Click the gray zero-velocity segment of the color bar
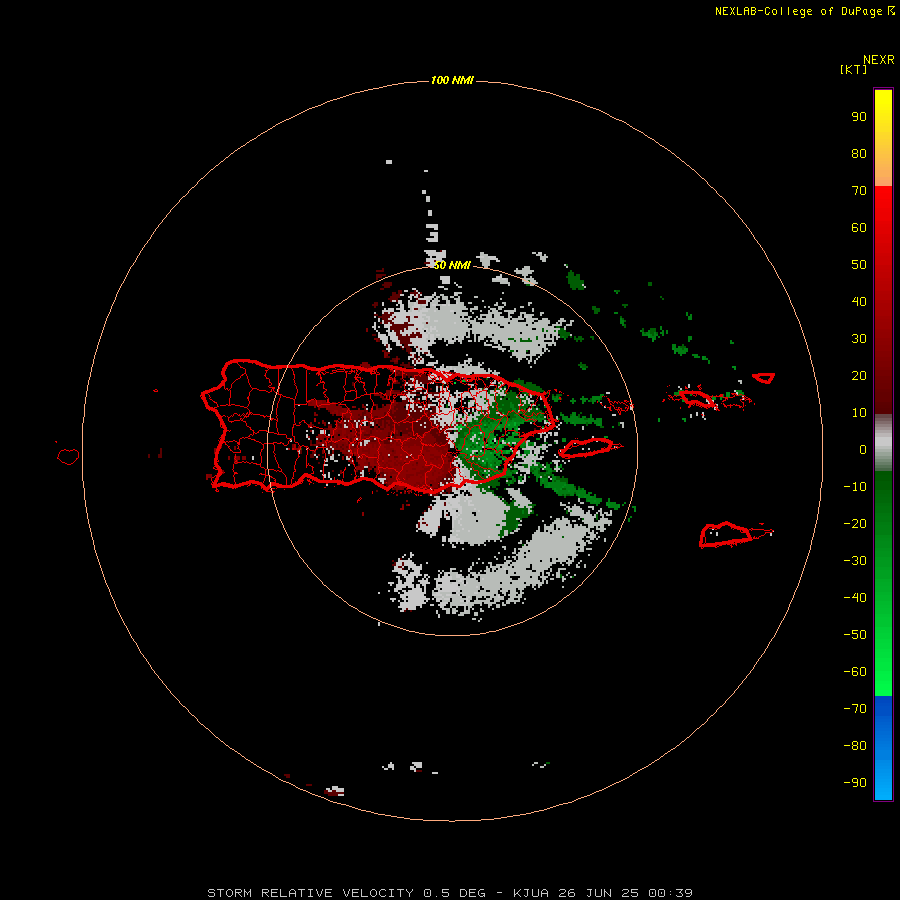 coord(883,443)
